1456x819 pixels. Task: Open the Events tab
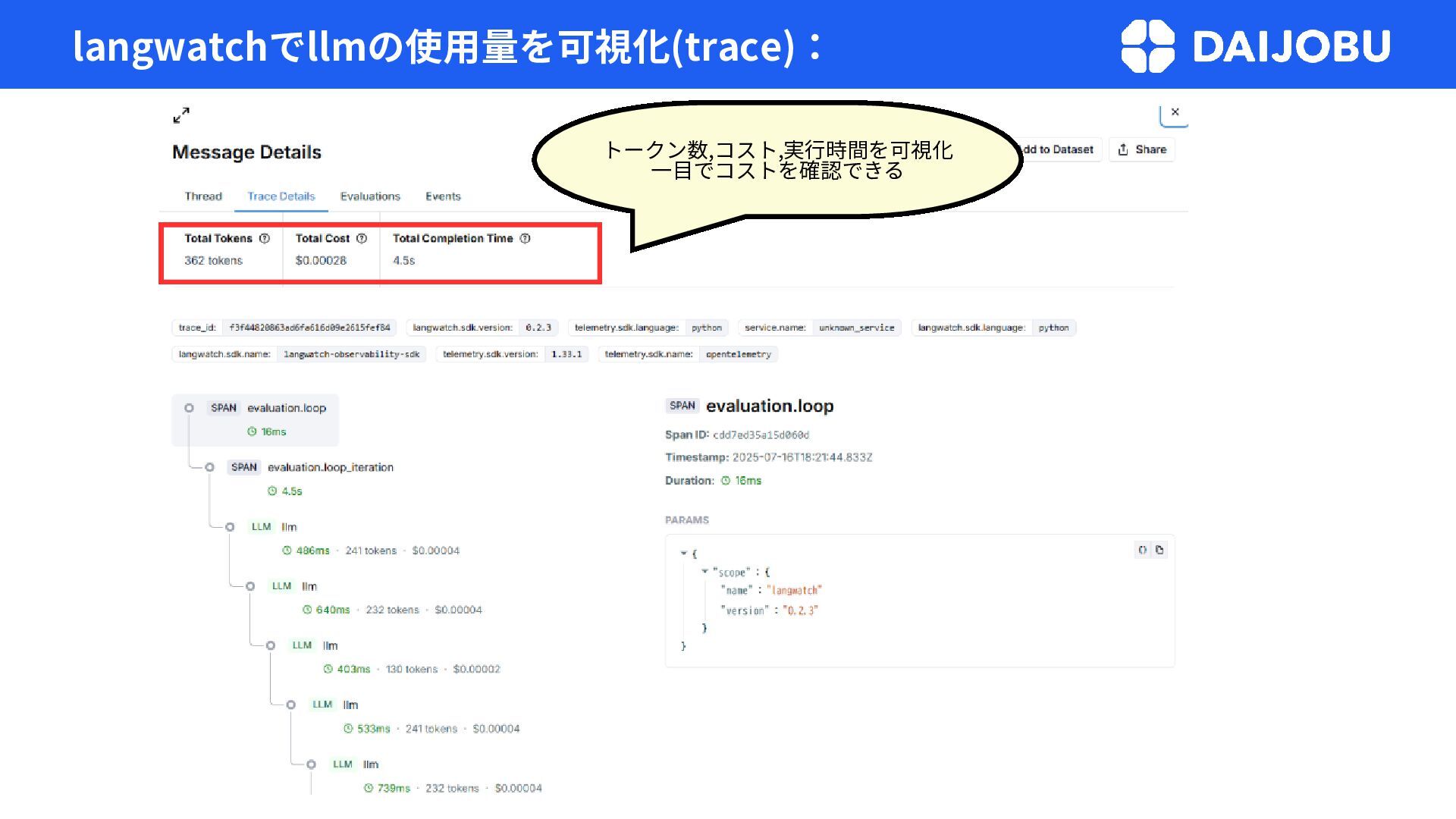443,196
